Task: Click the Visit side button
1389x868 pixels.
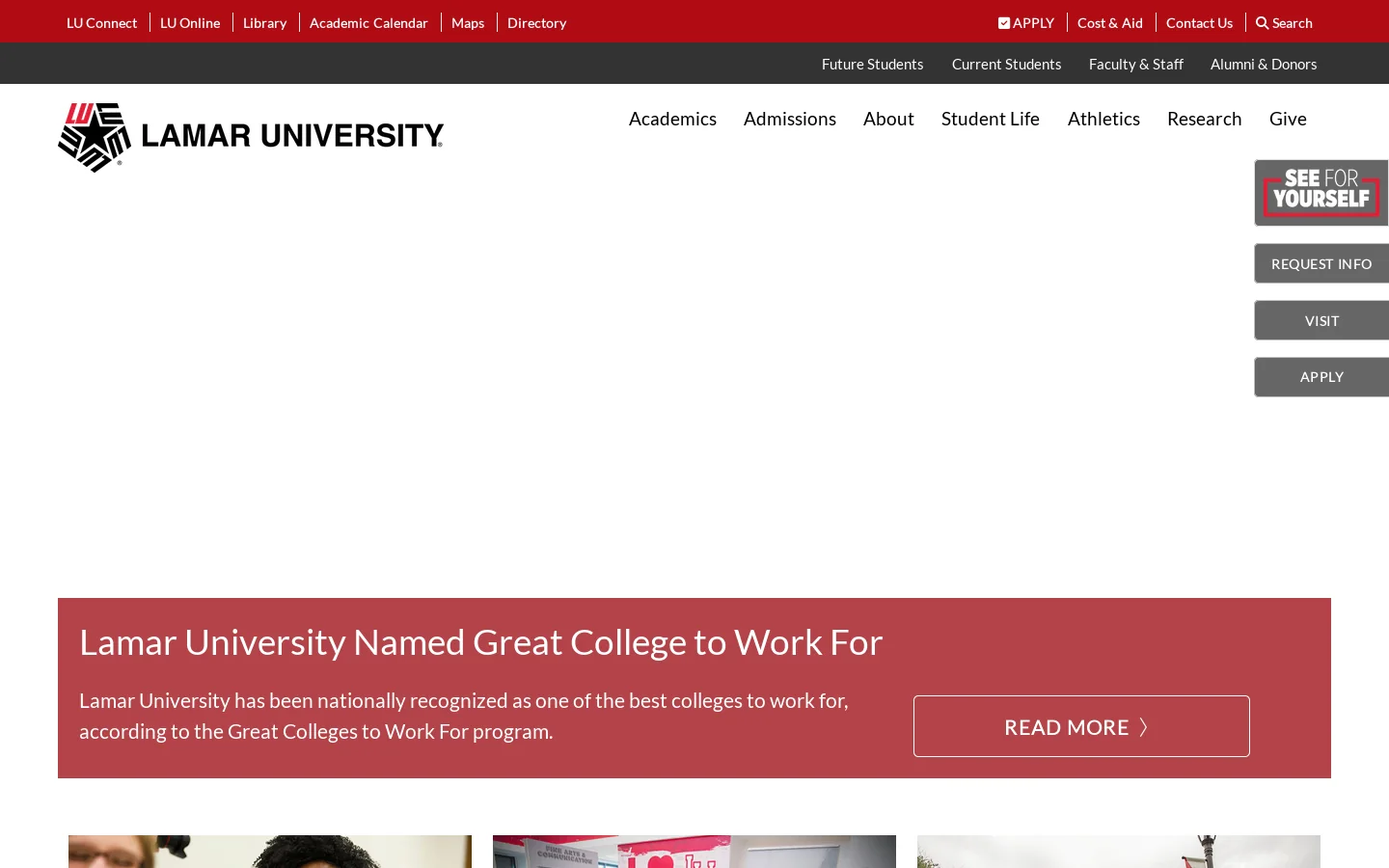Action: (1321, 320)
